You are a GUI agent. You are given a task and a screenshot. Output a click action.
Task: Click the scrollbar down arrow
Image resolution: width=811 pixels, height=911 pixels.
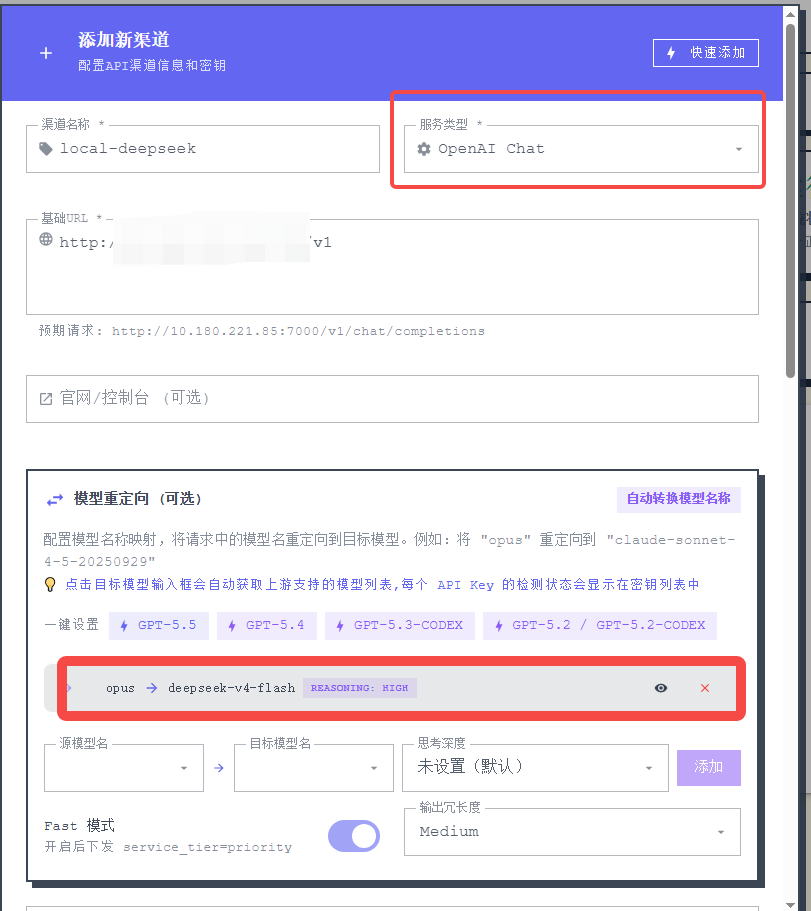tap(790, 905)
